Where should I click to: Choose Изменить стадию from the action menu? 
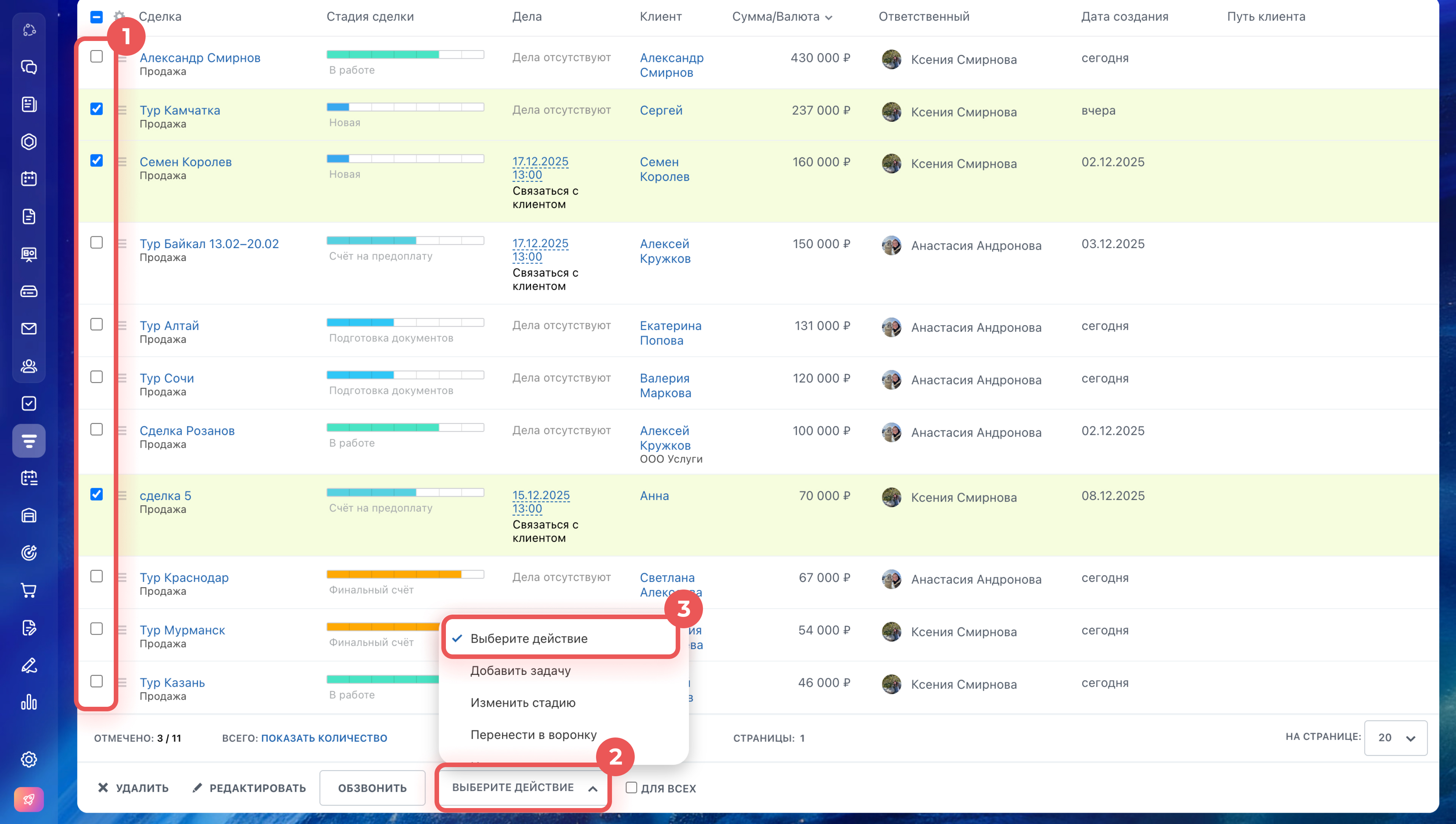click(522, 702)
